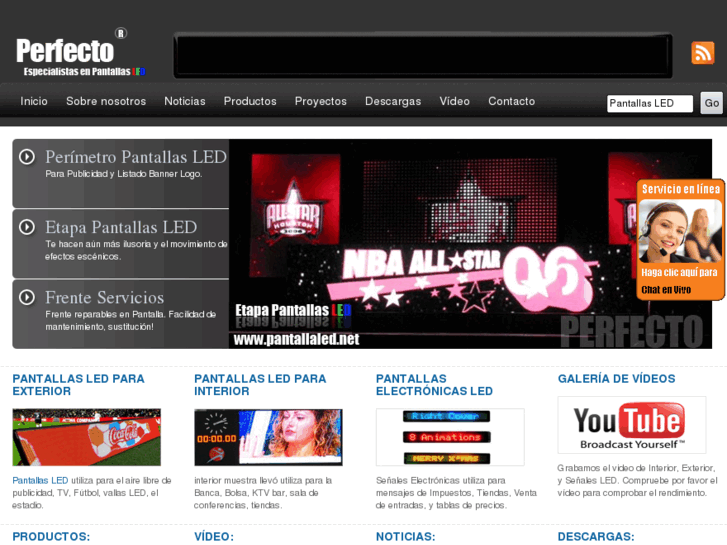Select the Etapa Pantallas LED slide title
This screenshot has height=545, width=727.
pyautogui.click(x=121, y=227)
